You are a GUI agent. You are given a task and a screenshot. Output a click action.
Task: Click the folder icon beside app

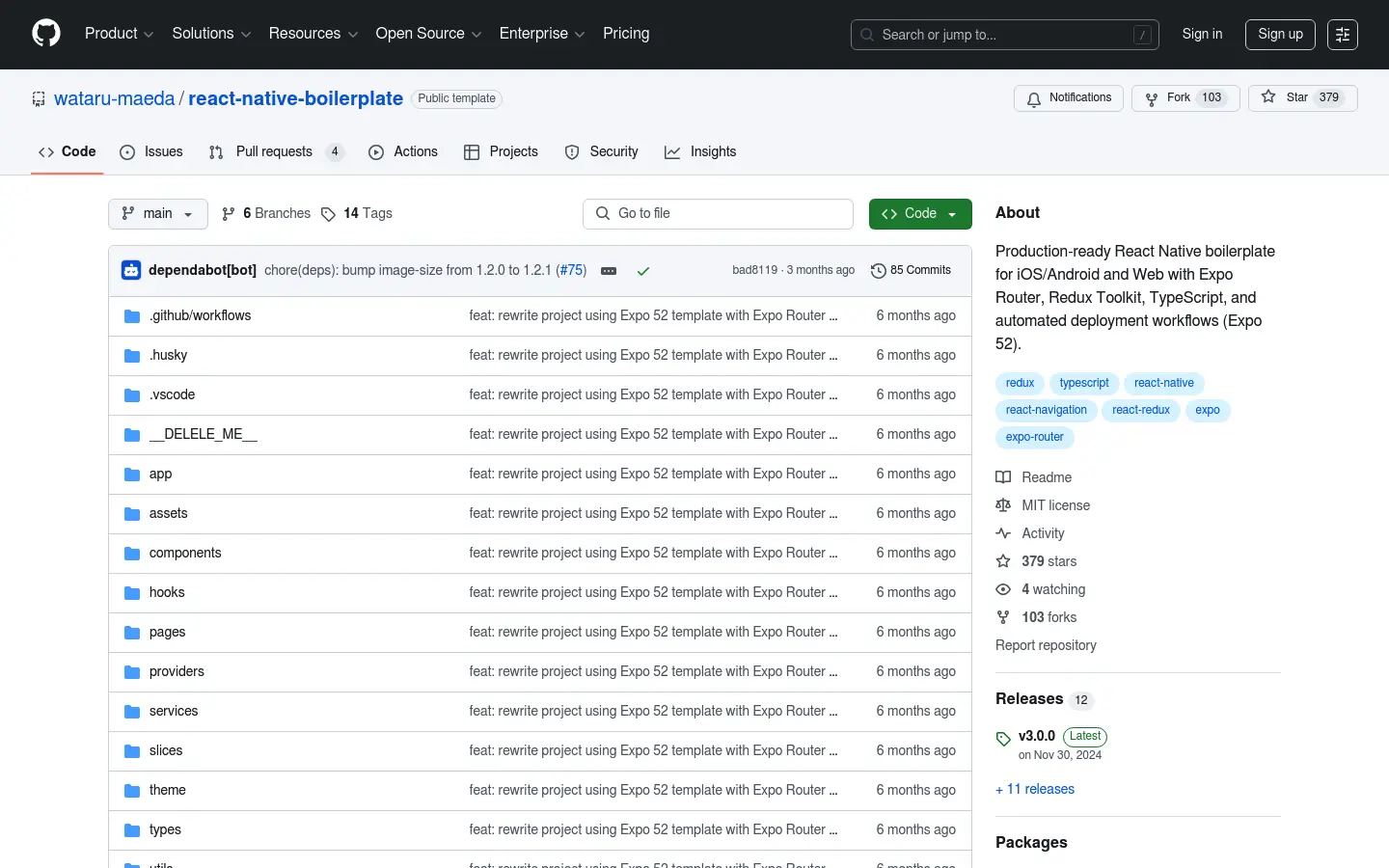(132, 475)
